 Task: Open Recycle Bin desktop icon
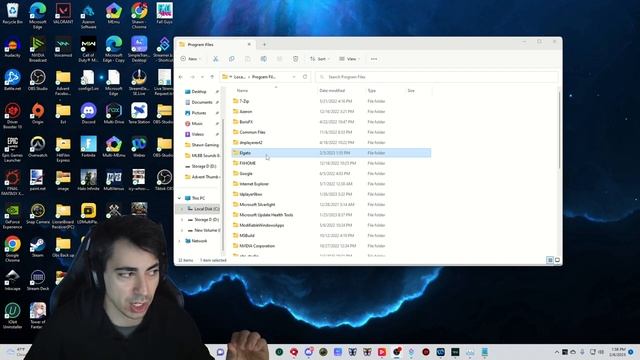(12, 14)
